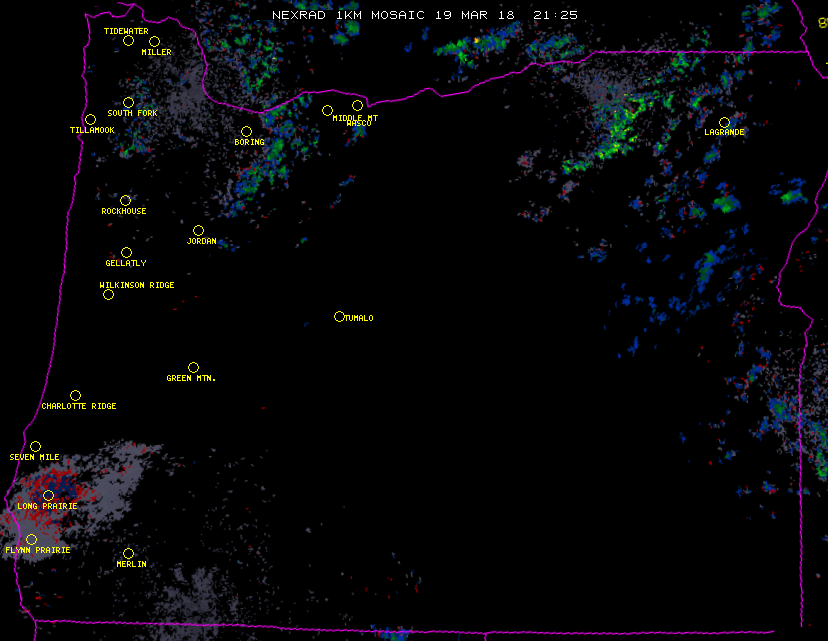The width and height of the screenshot is (828, 641).
Task: Click the Wasco station circle marker
Action: 357,106
